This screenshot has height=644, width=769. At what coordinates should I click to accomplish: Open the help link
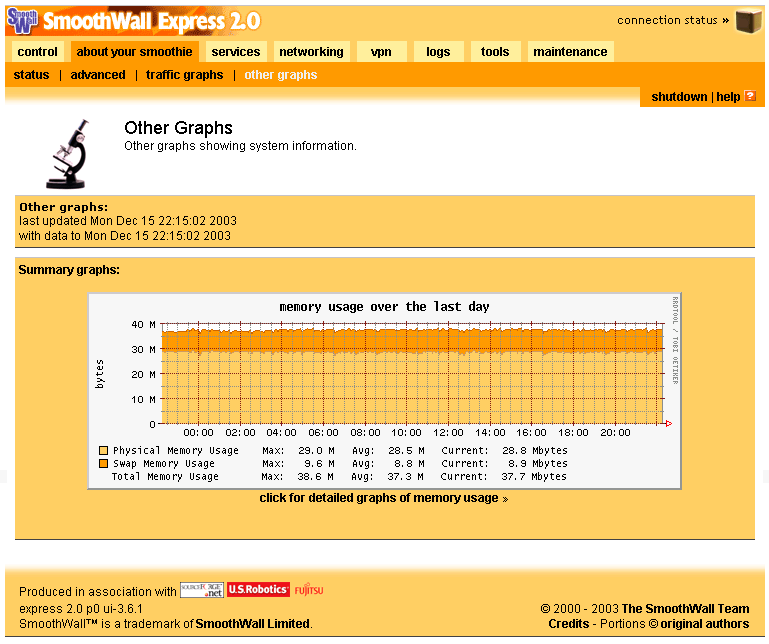click(x=728, y=97)
